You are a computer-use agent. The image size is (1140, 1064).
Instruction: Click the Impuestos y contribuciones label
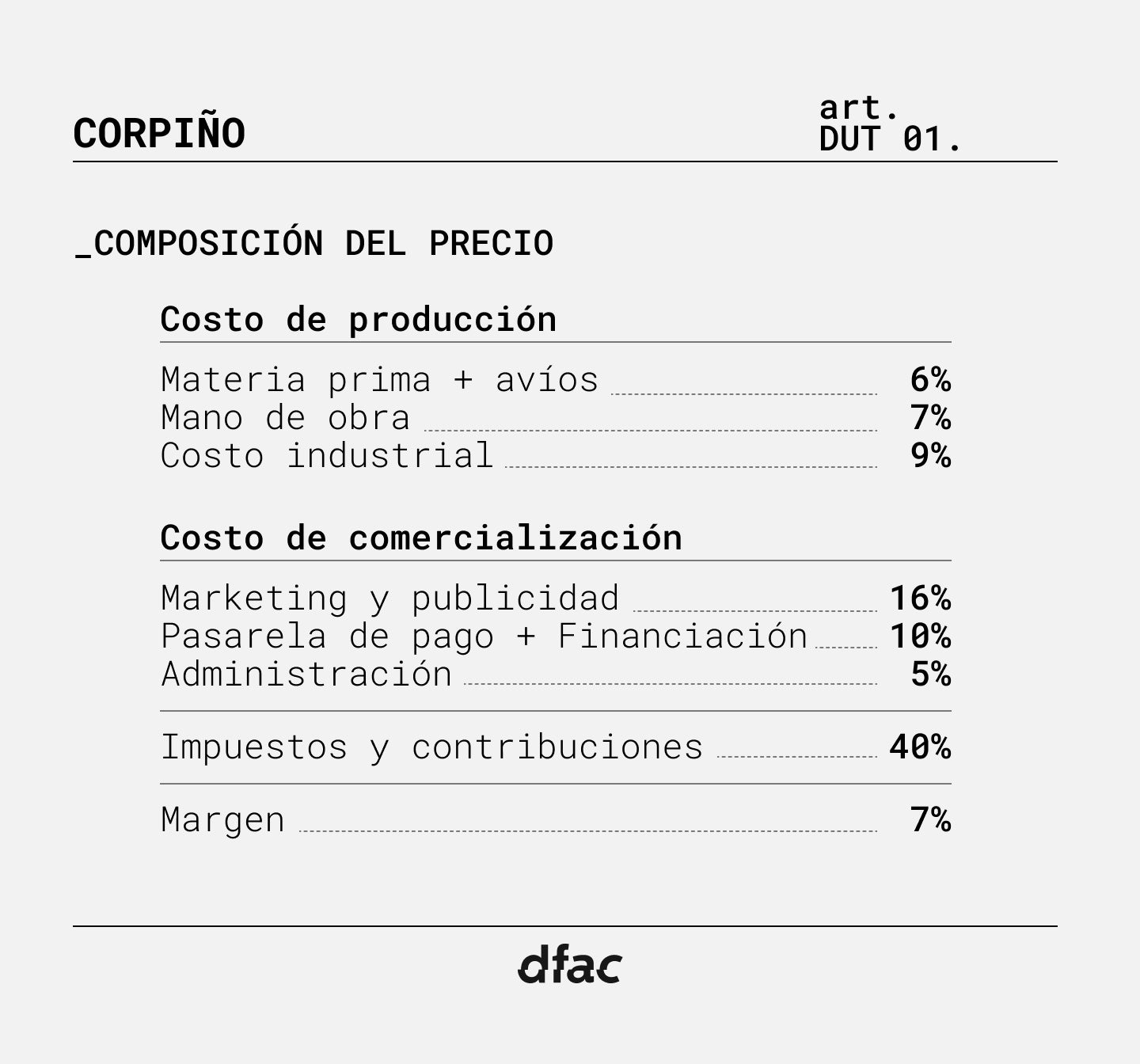[x=432, y=747]
